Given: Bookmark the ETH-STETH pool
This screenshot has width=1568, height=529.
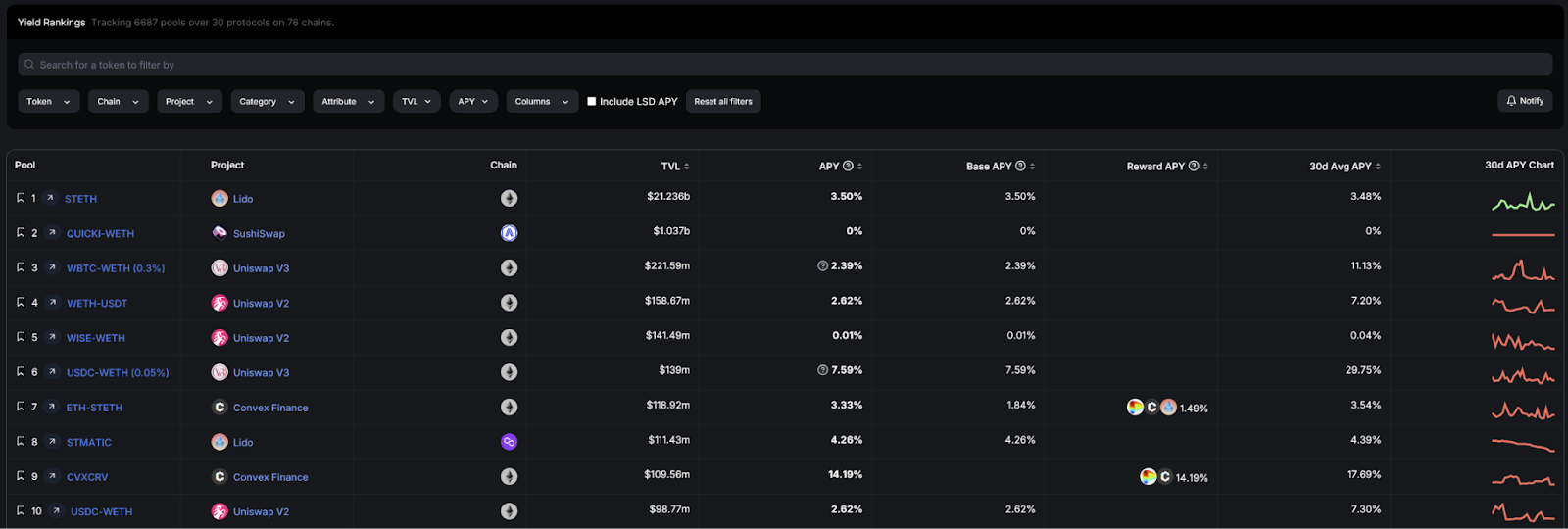Looking at the screenshot, I should click(x=21, y=407).
